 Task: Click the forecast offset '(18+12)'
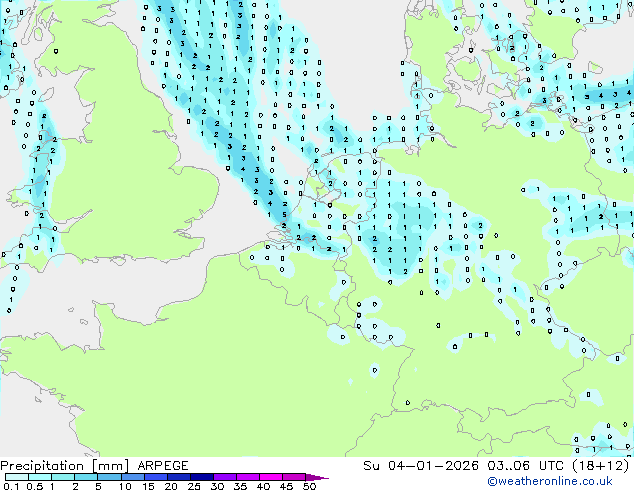click(x=601, y=466)
